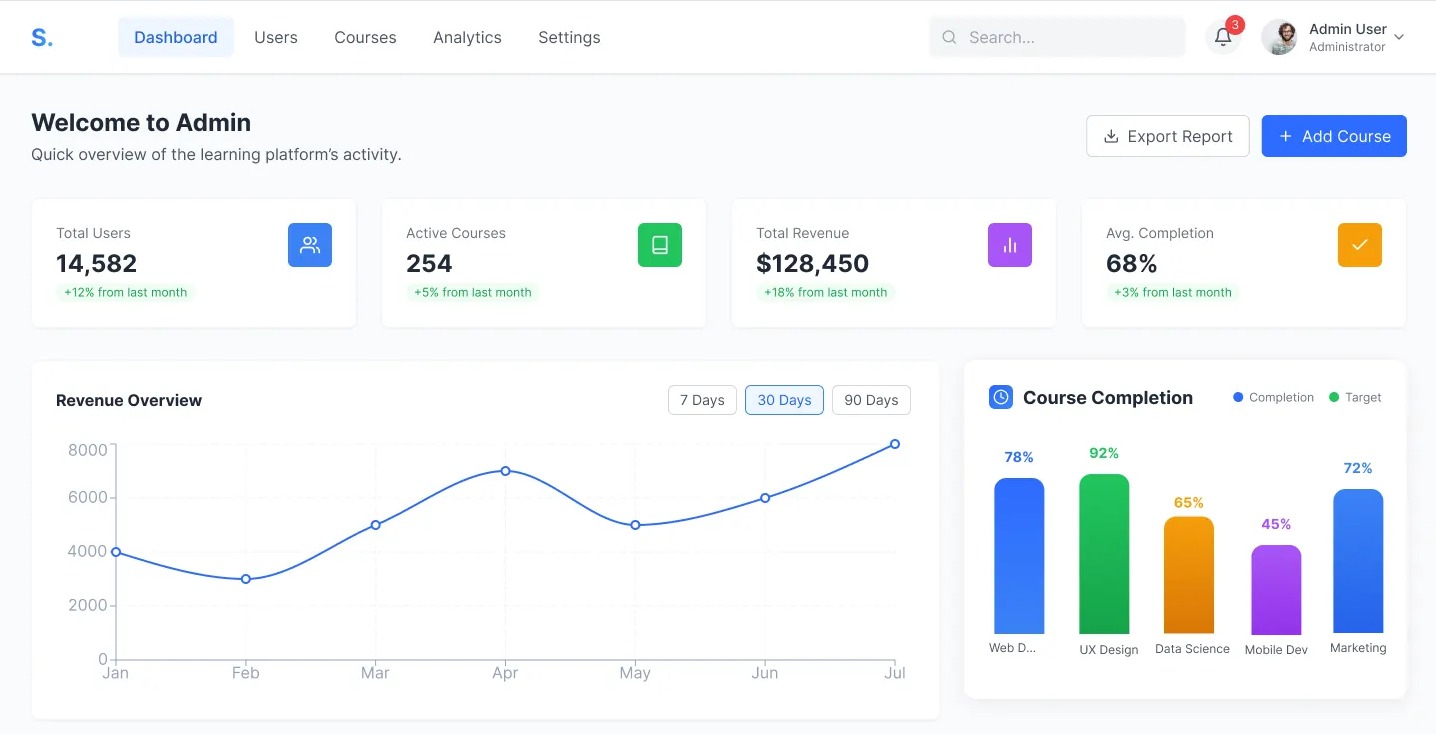Click the Total Users people icon
Image resolution: width=1436 pixels, height=734 pixels.
(x=310, y=245)
